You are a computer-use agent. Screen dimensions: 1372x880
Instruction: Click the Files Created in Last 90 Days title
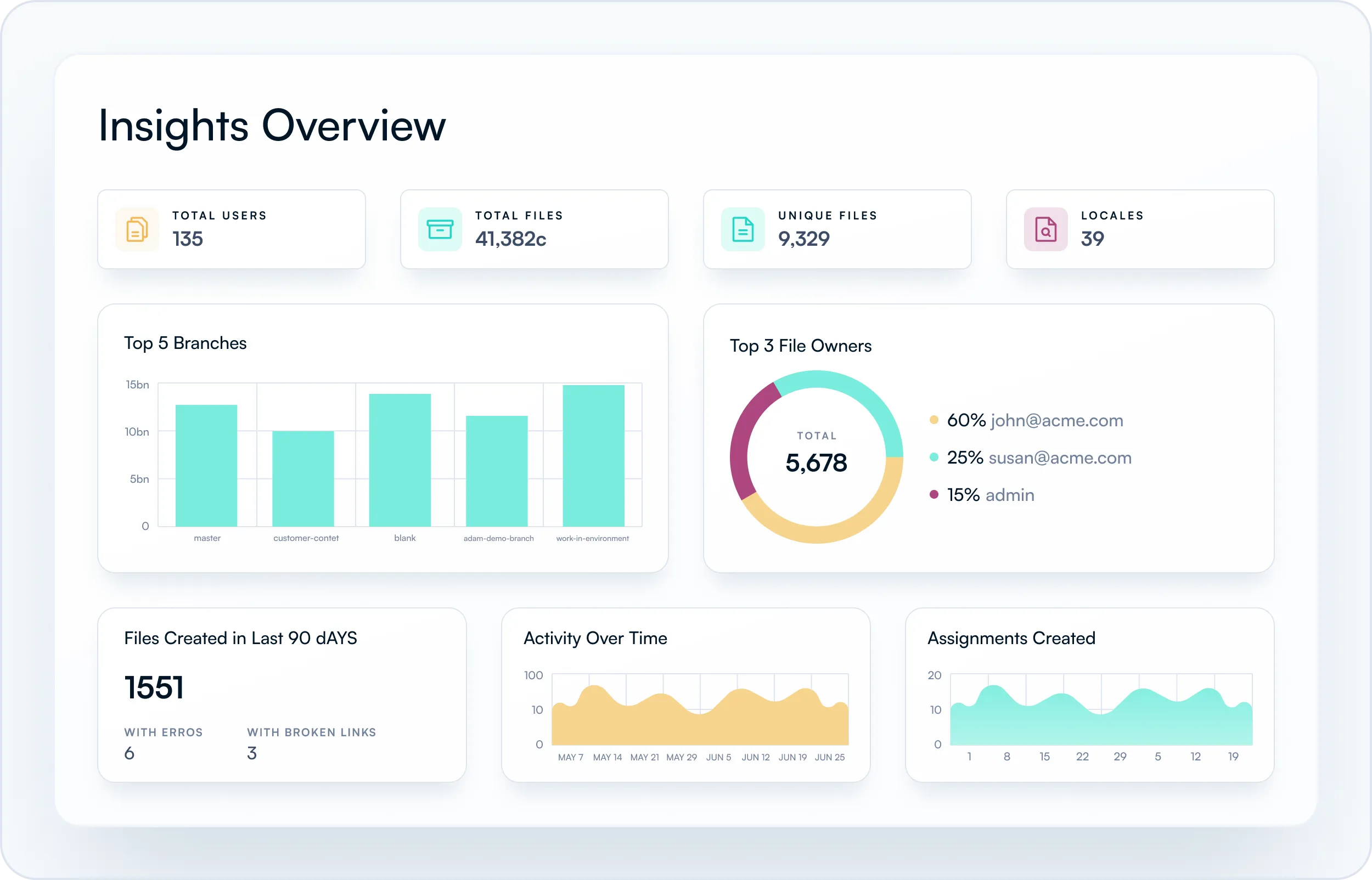tap(240, 638)
